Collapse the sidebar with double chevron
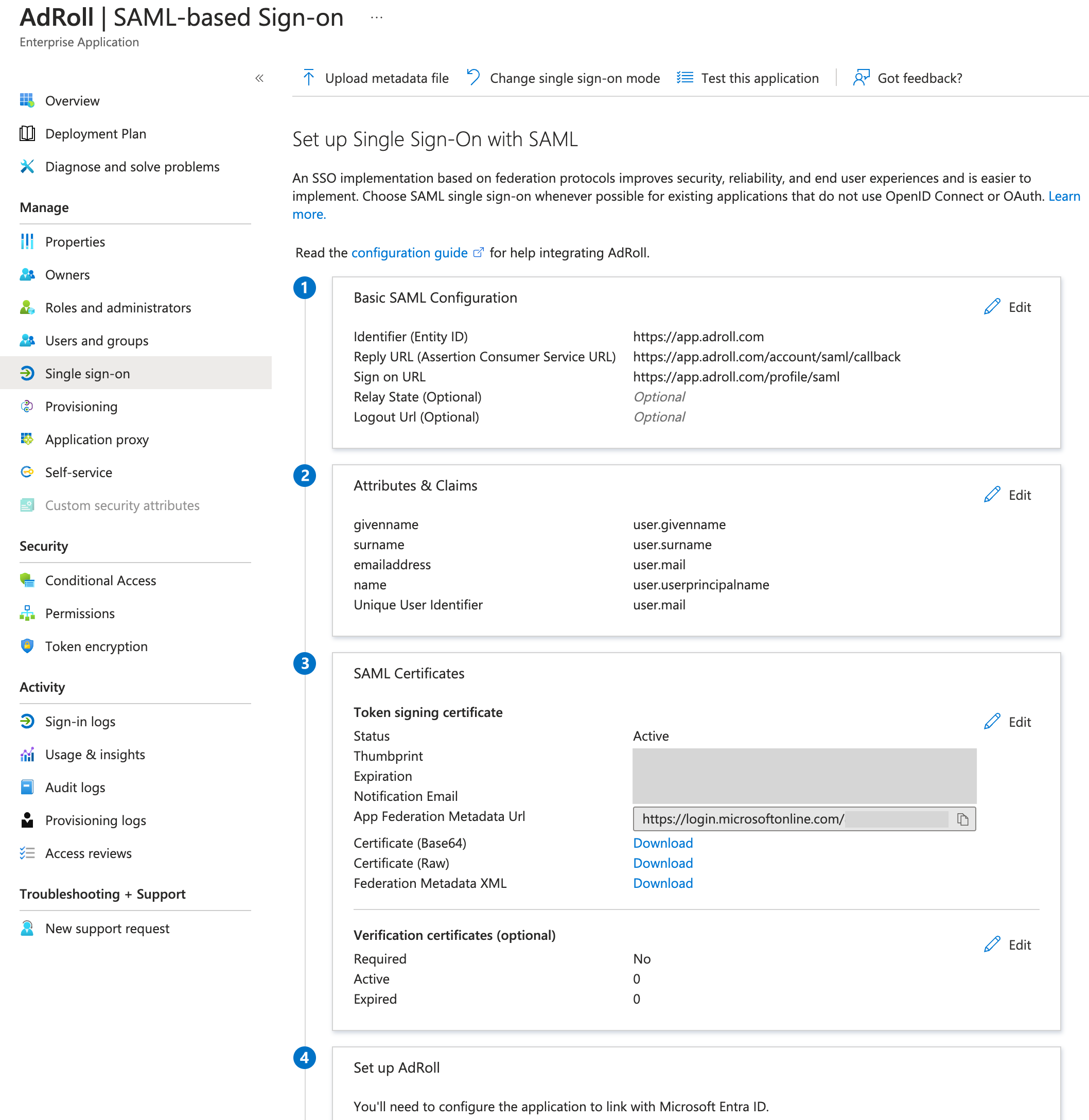Viewport: 1089px width, 1120px height. (x=259, y=78)
